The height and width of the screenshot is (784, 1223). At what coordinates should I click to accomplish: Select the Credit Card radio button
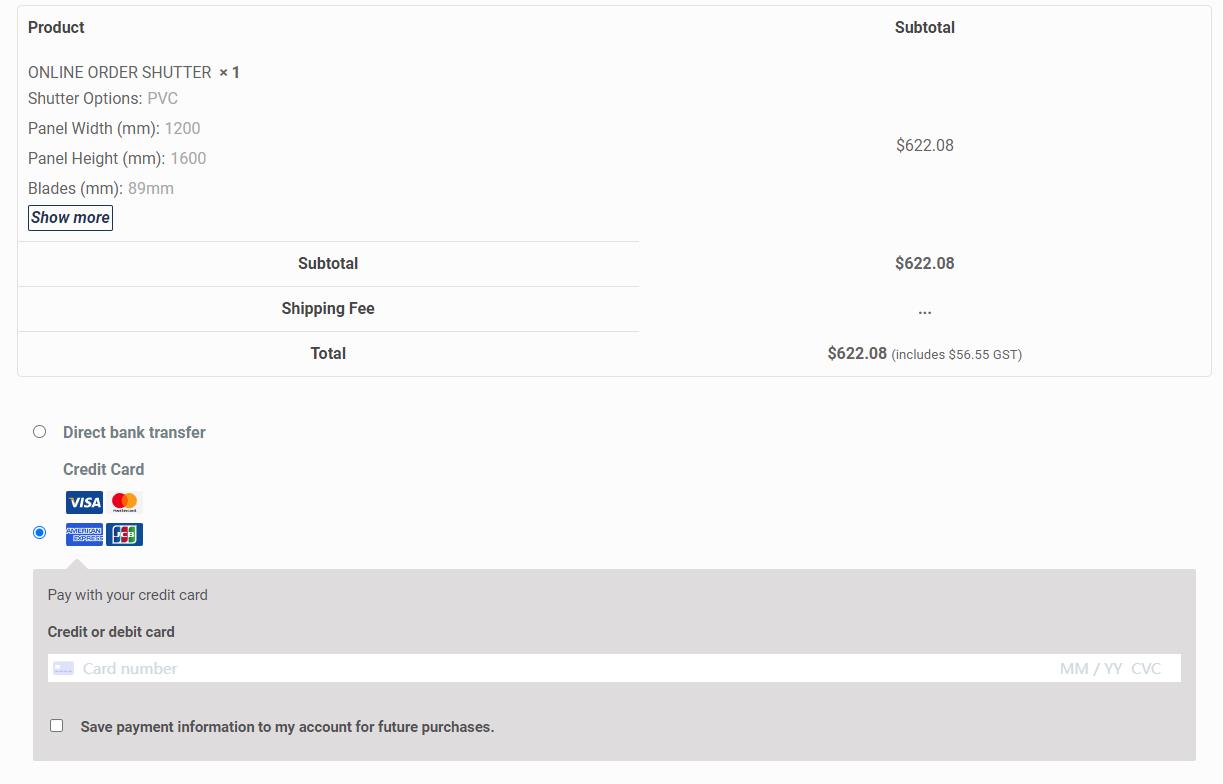pyautogui.click(x=40, y=532)
